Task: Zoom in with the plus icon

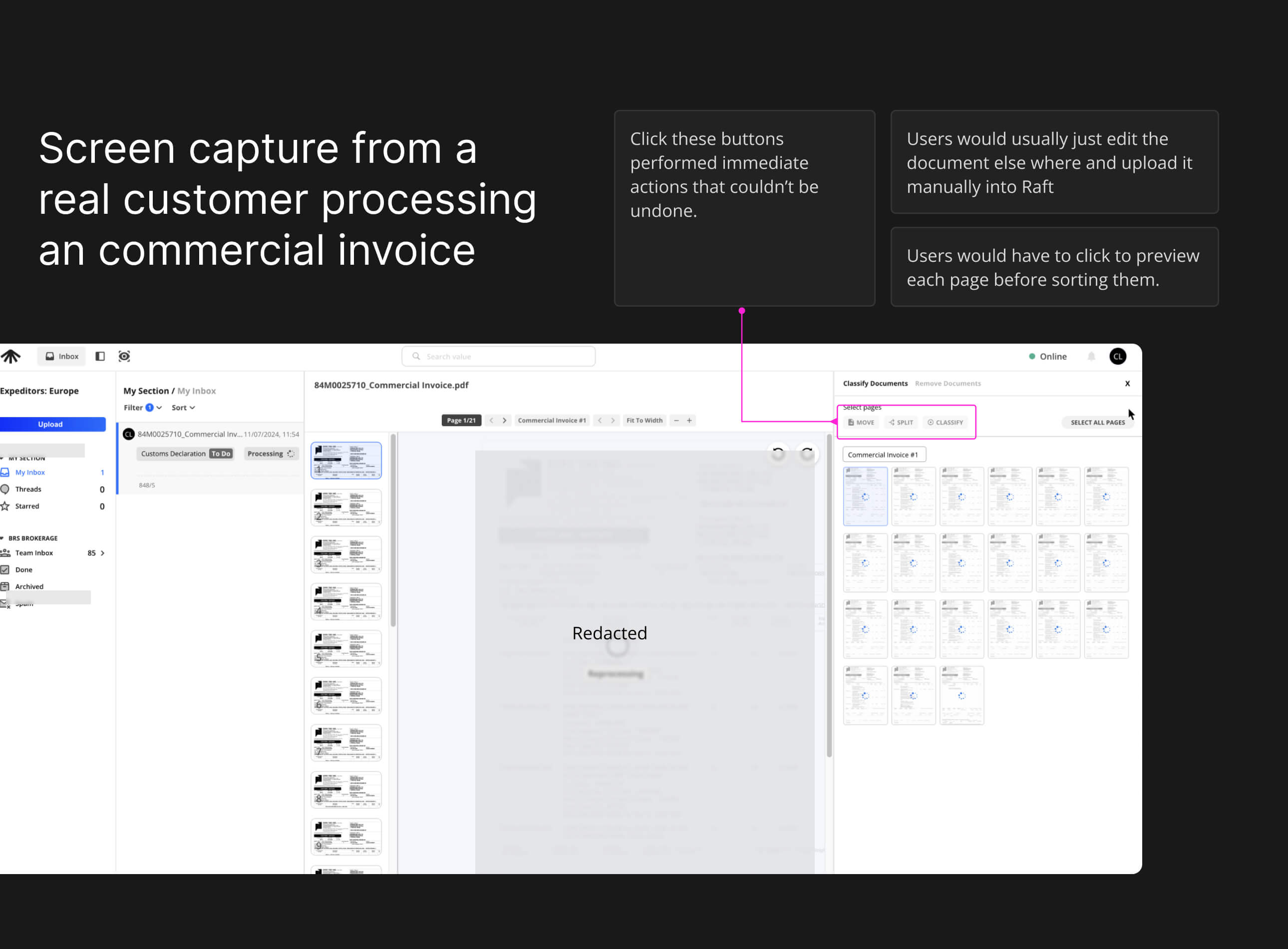Action: [689, 421]
